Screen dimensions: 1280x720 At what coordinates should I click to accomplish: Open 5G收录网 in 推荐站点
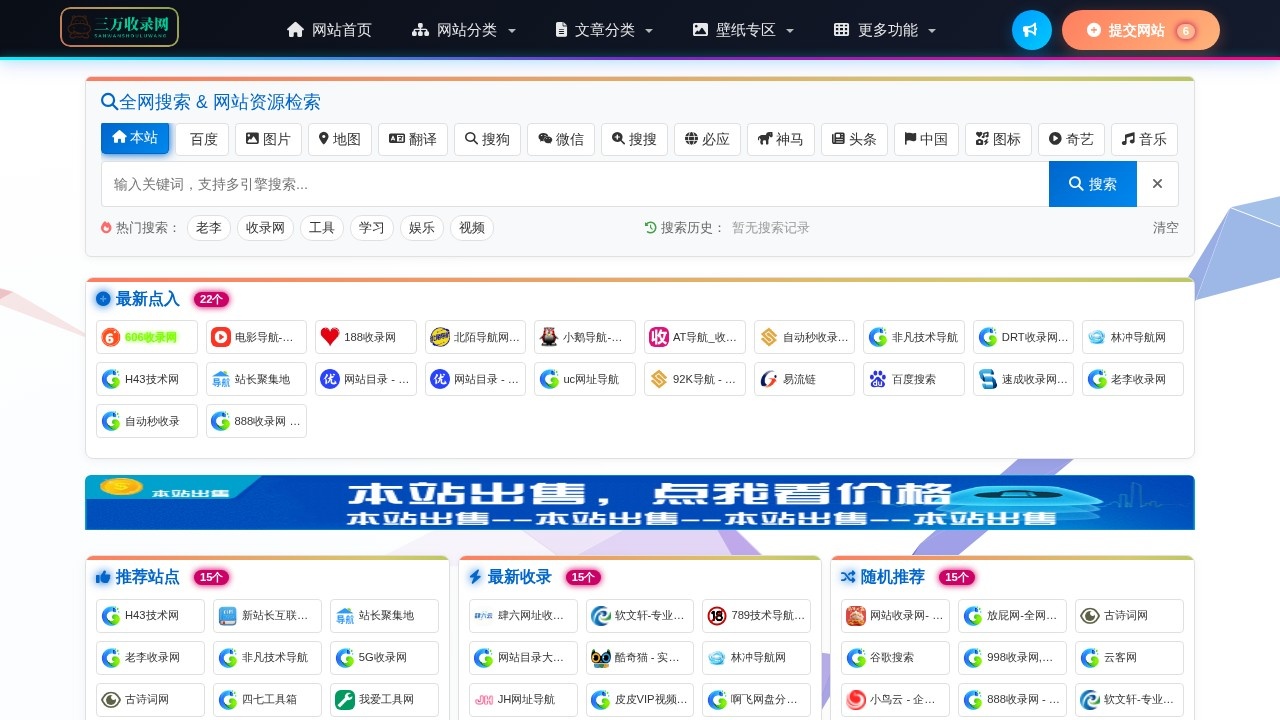[384, 658]
